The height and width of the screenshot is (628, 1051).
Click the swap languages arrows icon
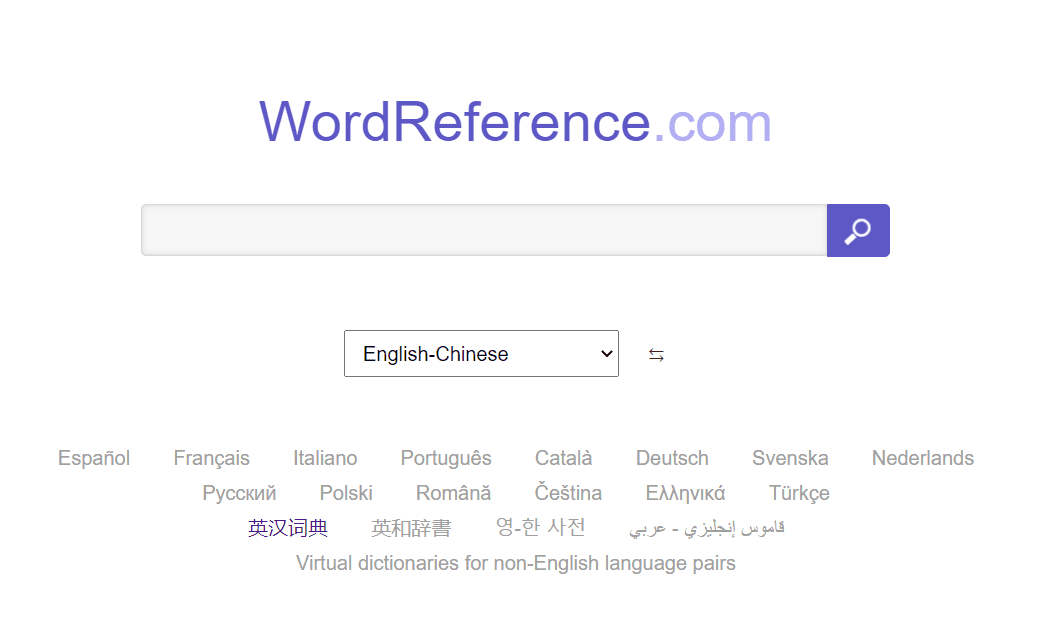click(x=655, y=354)
